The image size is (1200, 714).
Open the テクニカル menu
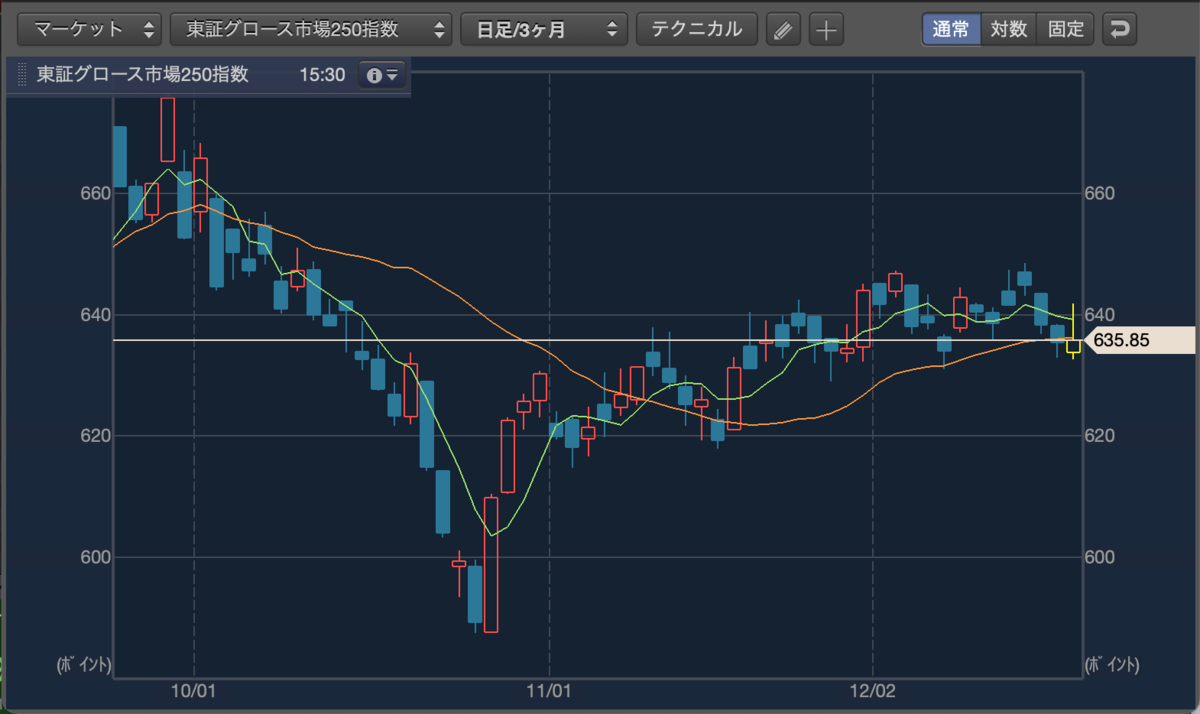pos(697,30)
